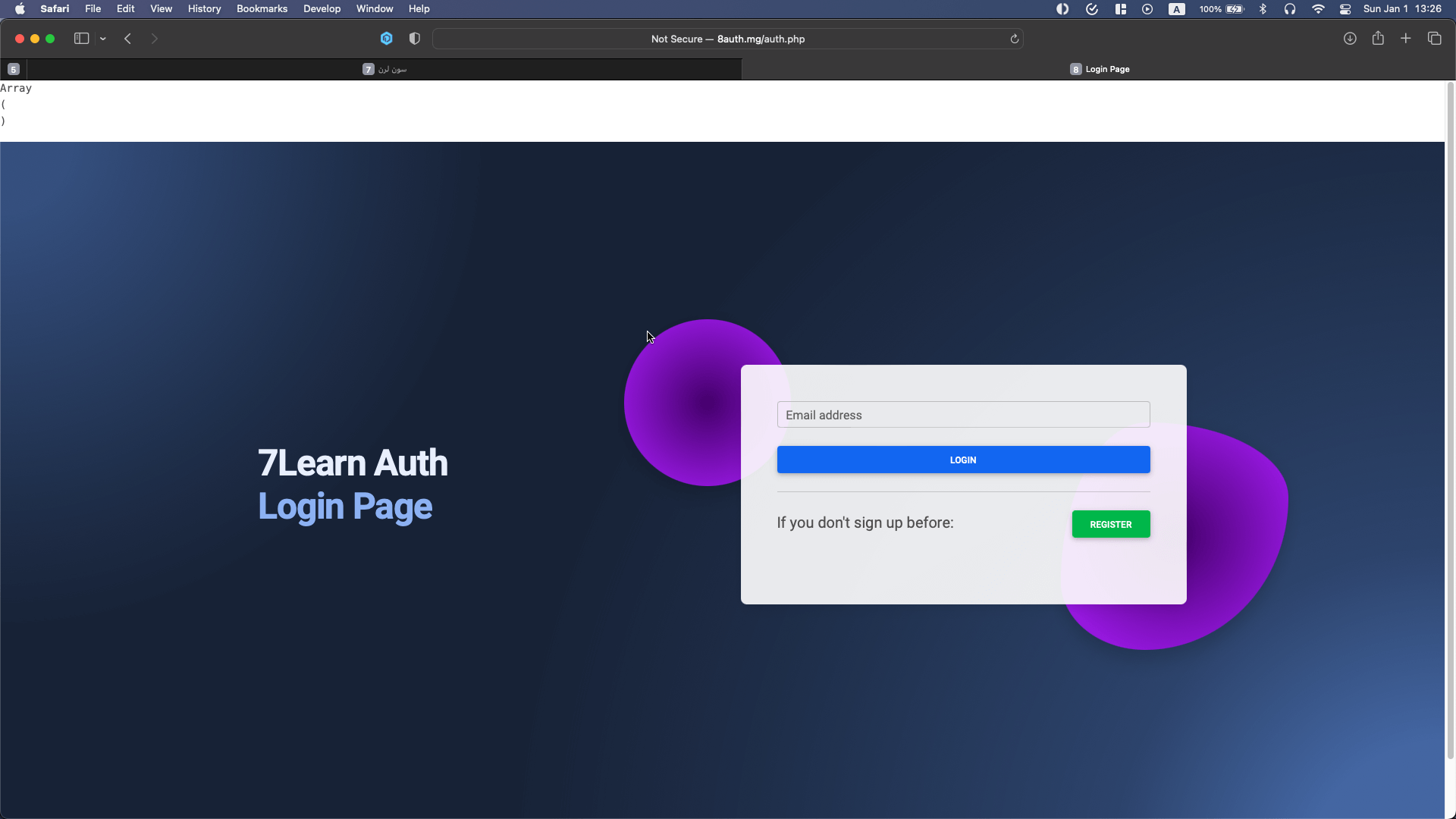Focus the Email address field
The height and width of the screenshot is (819, 1456).
[x=963, y=415]
